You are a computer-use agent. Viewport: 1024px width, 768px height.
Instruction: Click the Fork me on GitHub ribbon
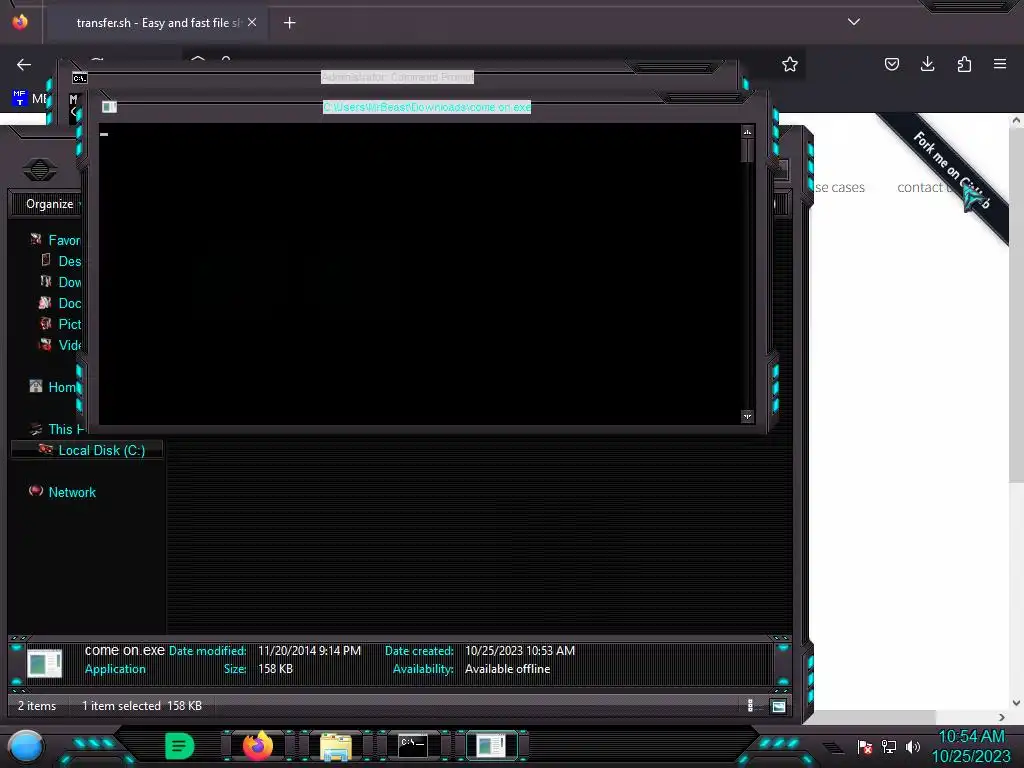coord(950,169)
